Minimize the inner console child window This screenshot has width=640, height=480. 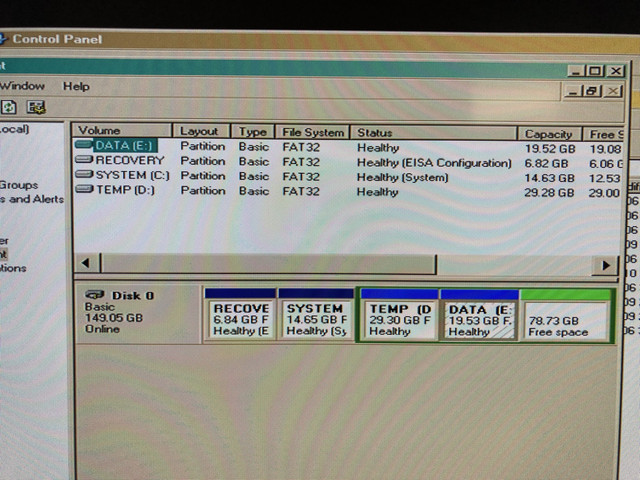coord(573,91)
